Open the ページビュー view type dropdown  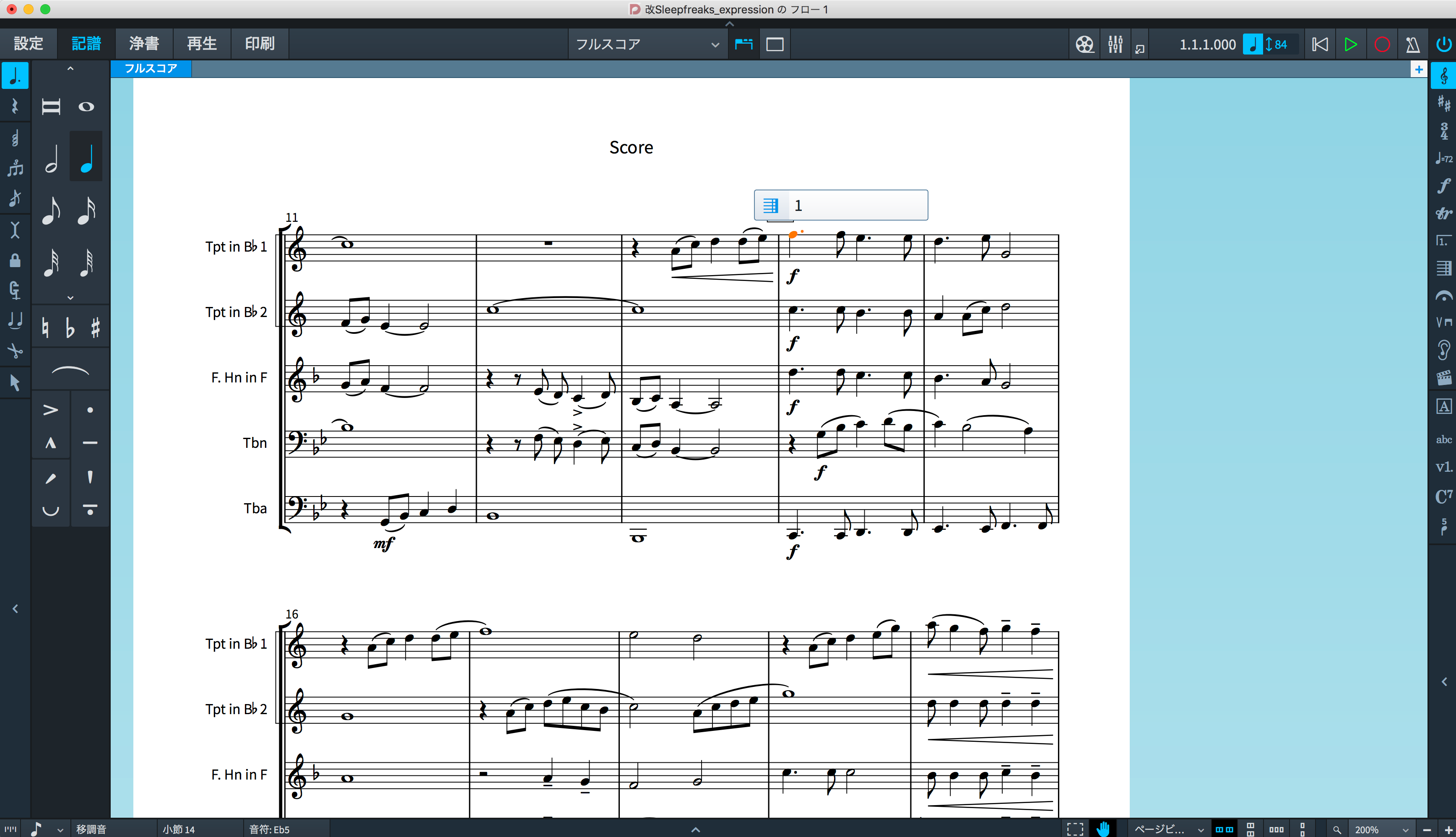pyautogui.click(x=1167, y=829)
